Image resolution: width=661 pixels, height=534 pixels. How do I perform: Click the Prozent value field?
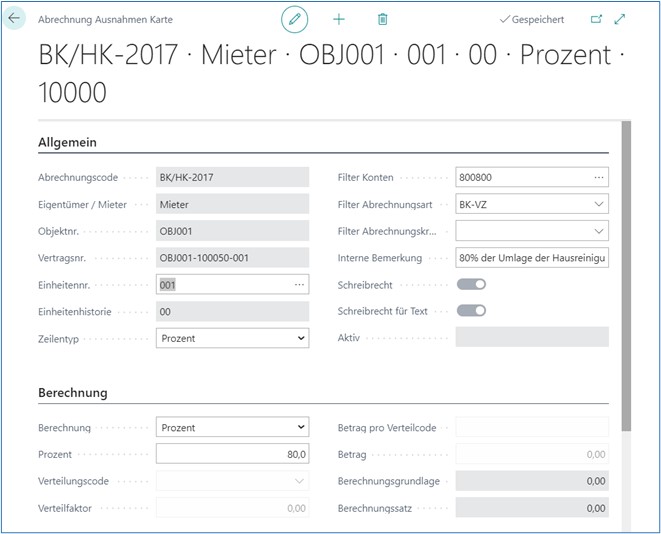point(232,454)
